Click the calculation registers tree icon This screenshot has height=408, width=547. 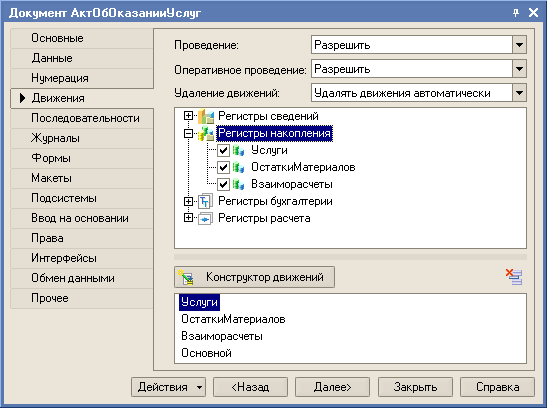tap(206, 218)
